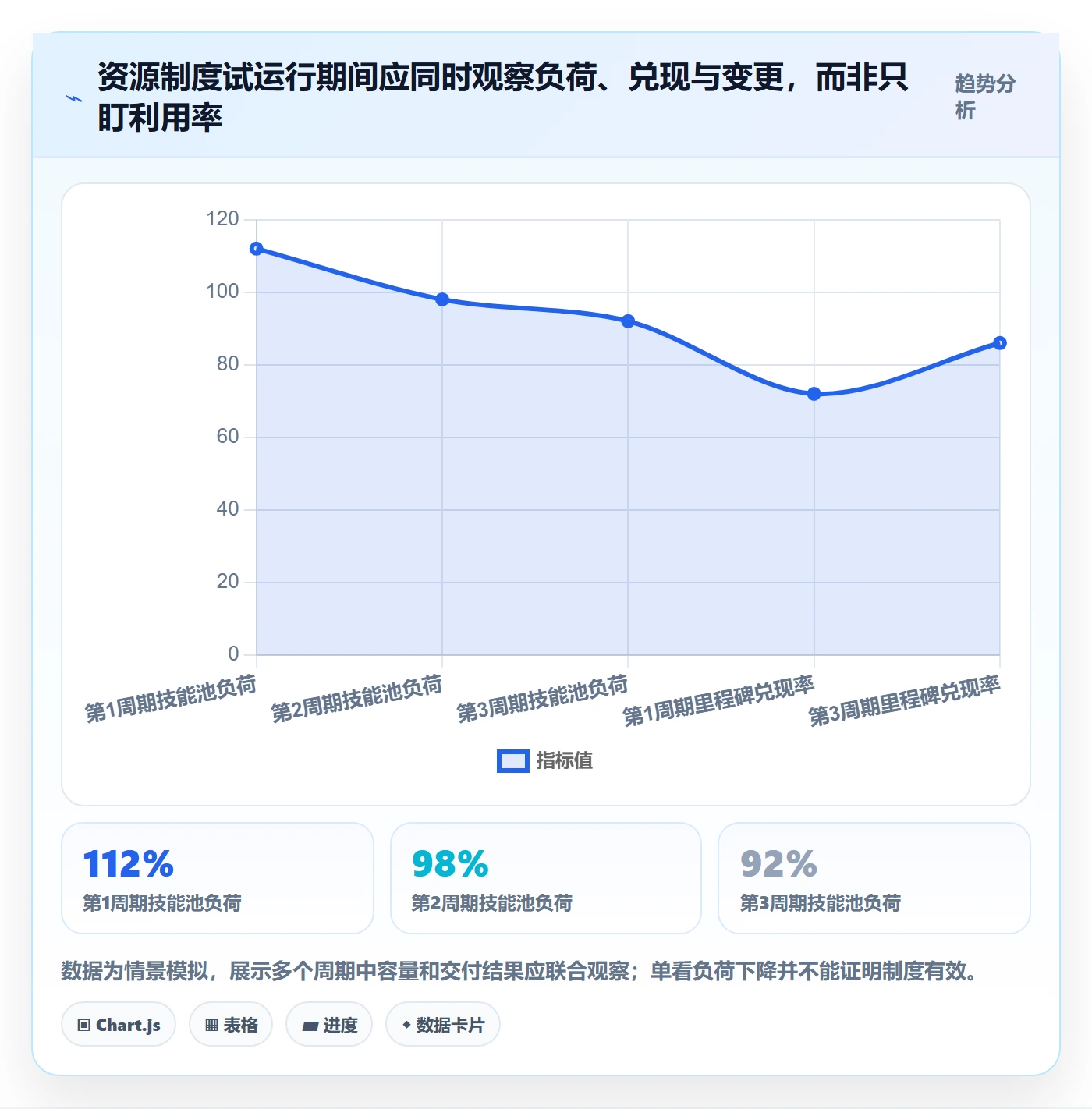Click the 112% value on the first card
1092x1109 pixels.
pos(129,864)
